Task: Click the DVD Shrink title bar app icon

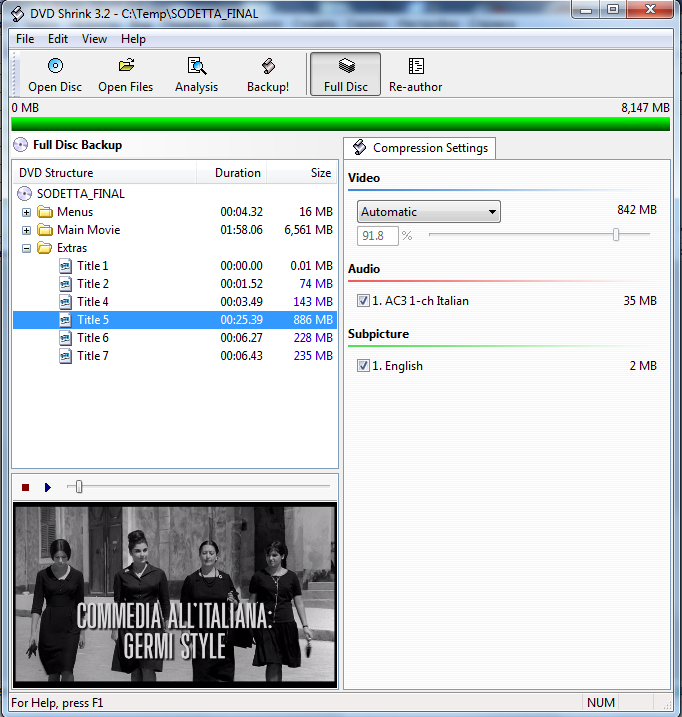Action: [x=17, y=14]
